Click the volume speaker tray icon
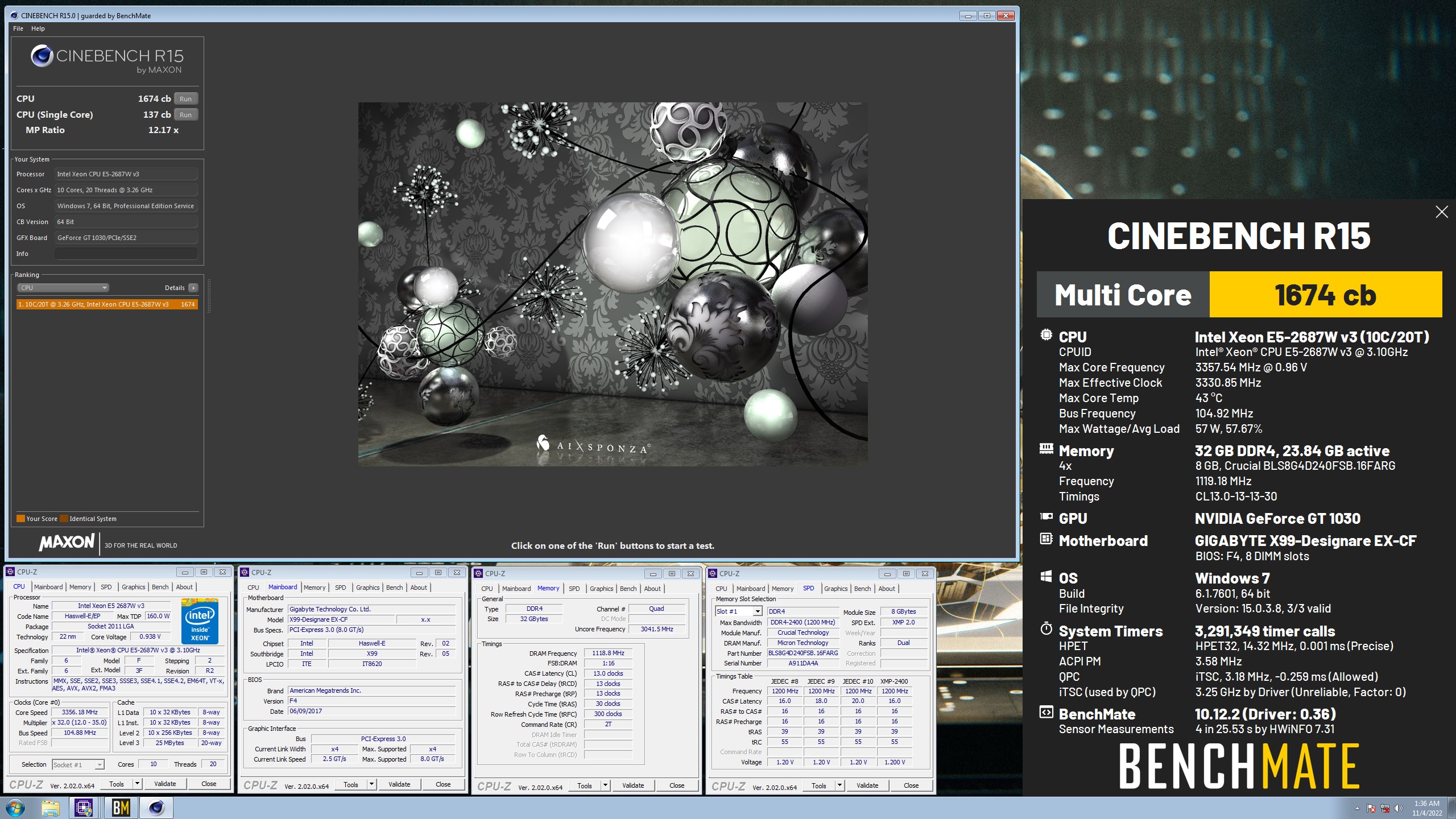 1399,808
